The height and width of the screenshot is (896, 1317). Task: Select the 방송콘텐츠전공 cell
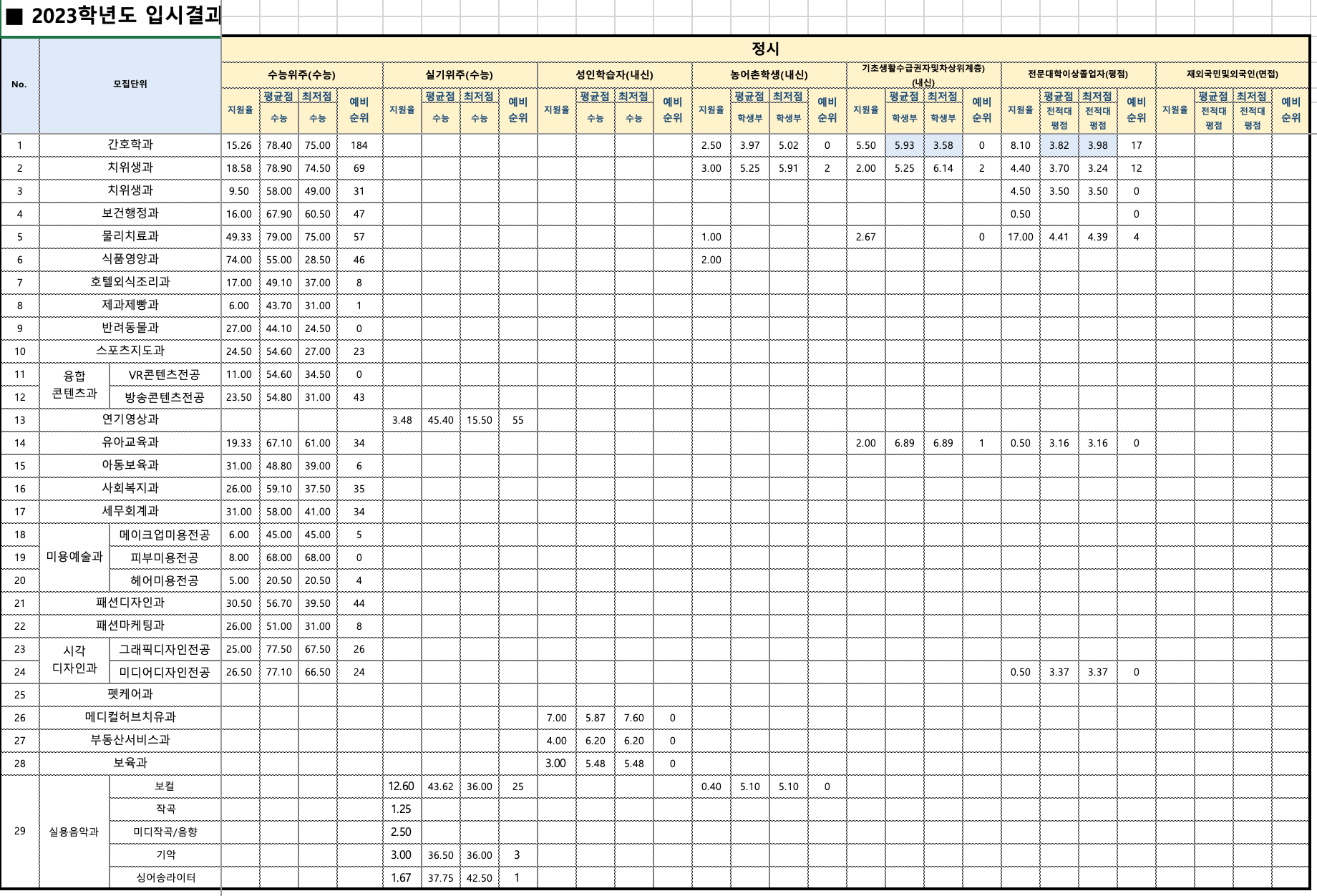(165, 397)
